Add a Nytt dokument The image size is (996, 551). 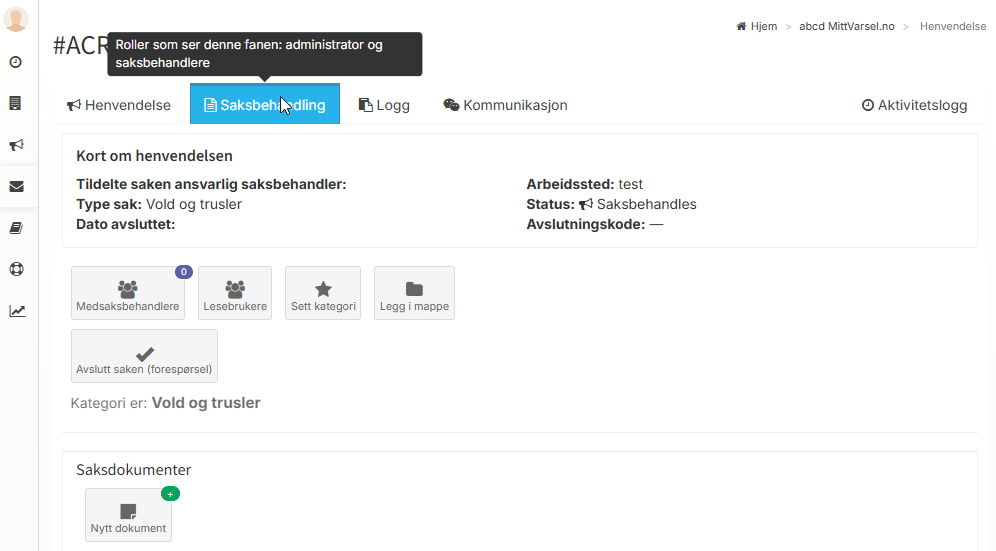(128, 515)
